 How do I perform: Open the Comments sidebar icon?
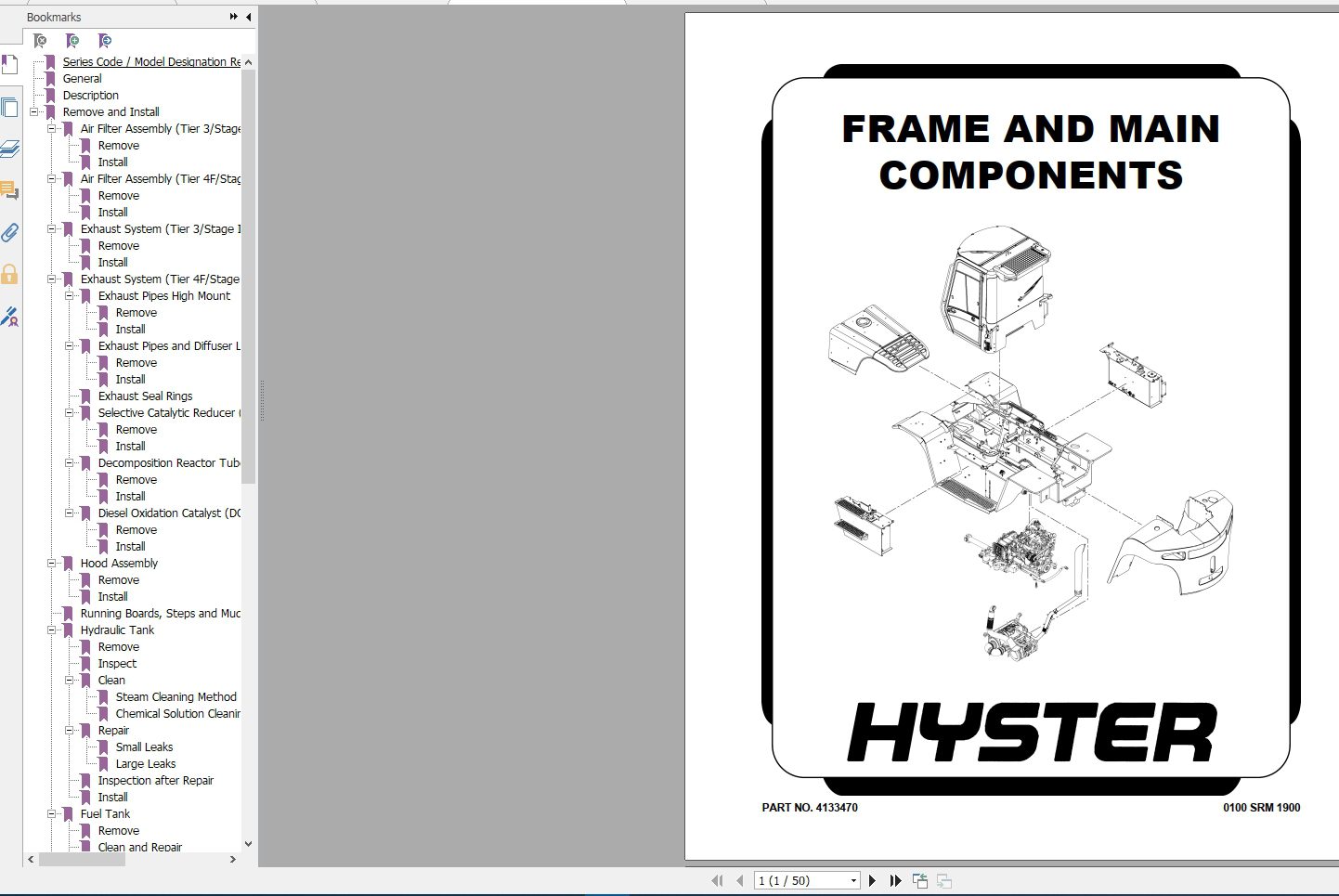tap(9, 190)
